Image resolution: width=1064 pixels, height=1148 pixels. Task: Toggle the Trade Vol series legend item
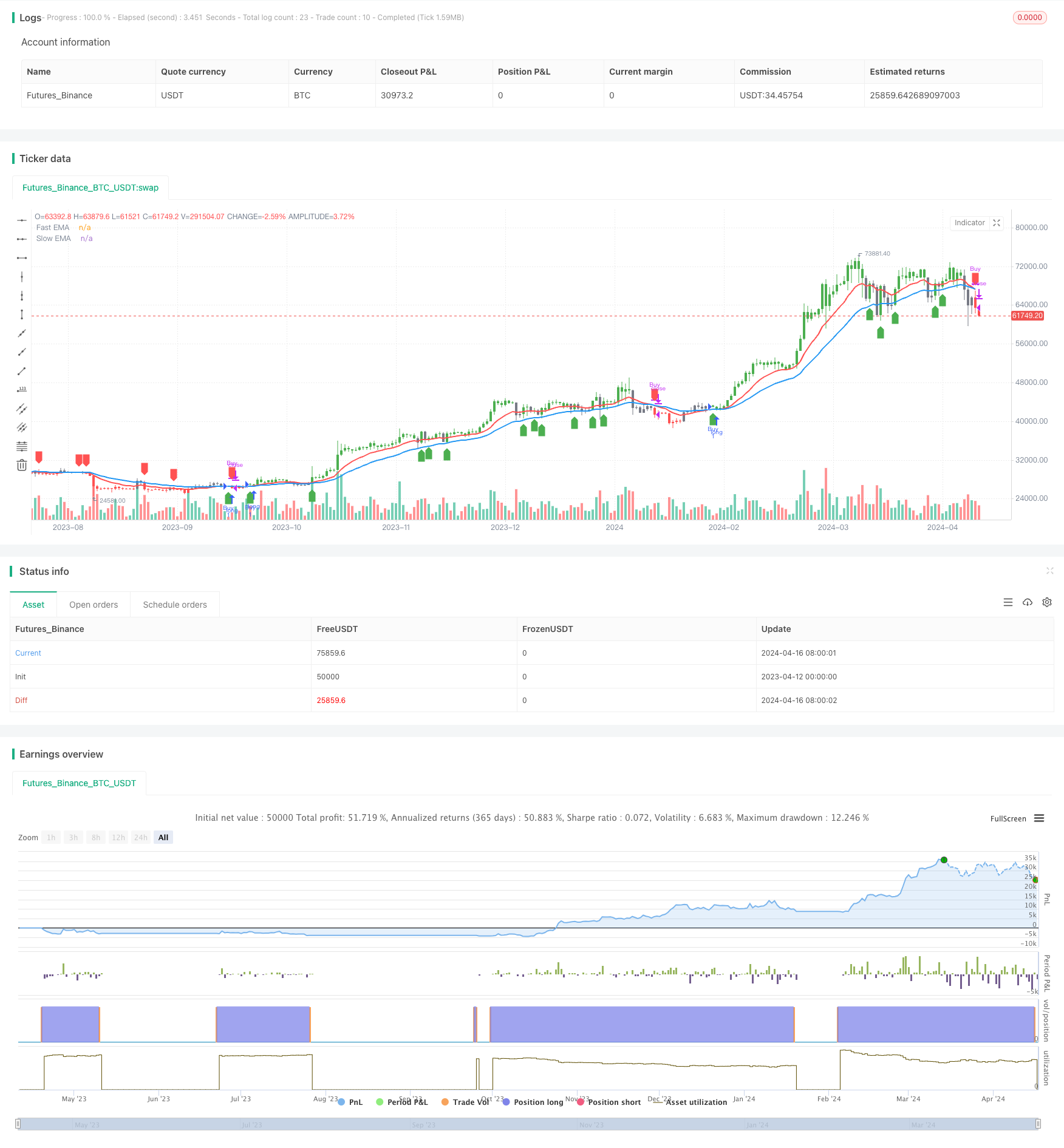click(466, 1102)
